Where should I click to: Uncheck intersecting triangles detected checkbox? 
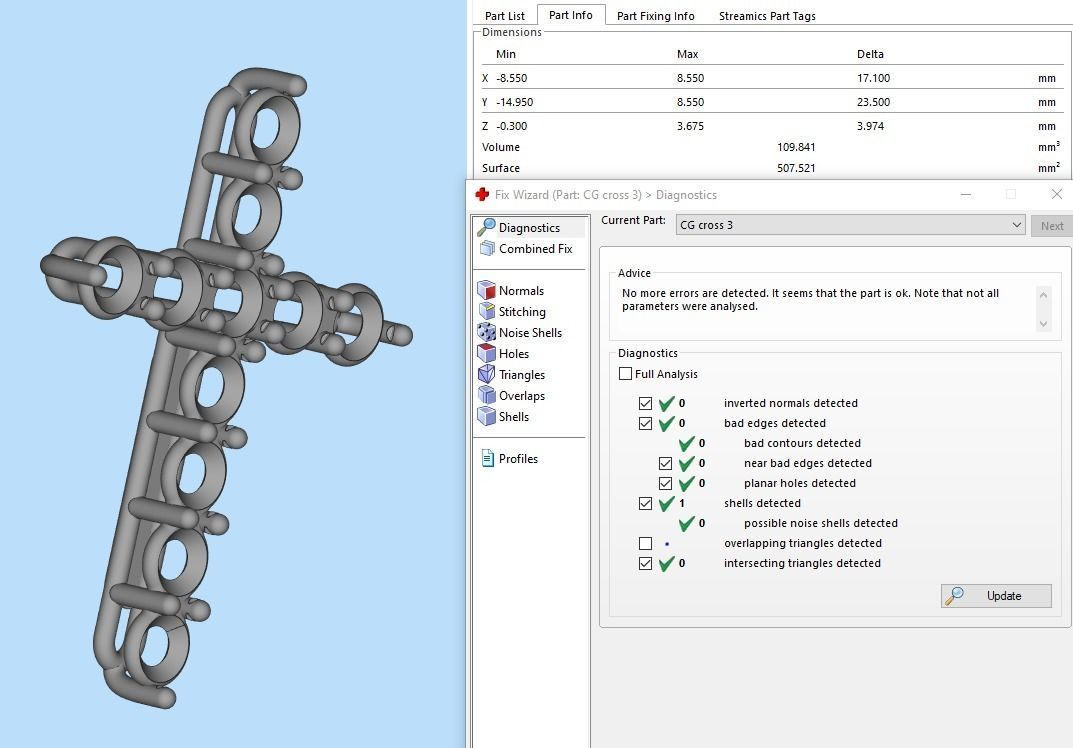645,563
